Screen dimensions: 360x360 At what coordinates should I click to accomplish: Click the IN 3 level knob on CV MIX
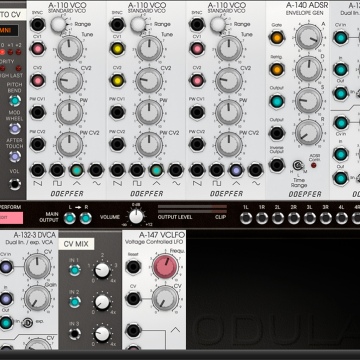tap(102, 334)
